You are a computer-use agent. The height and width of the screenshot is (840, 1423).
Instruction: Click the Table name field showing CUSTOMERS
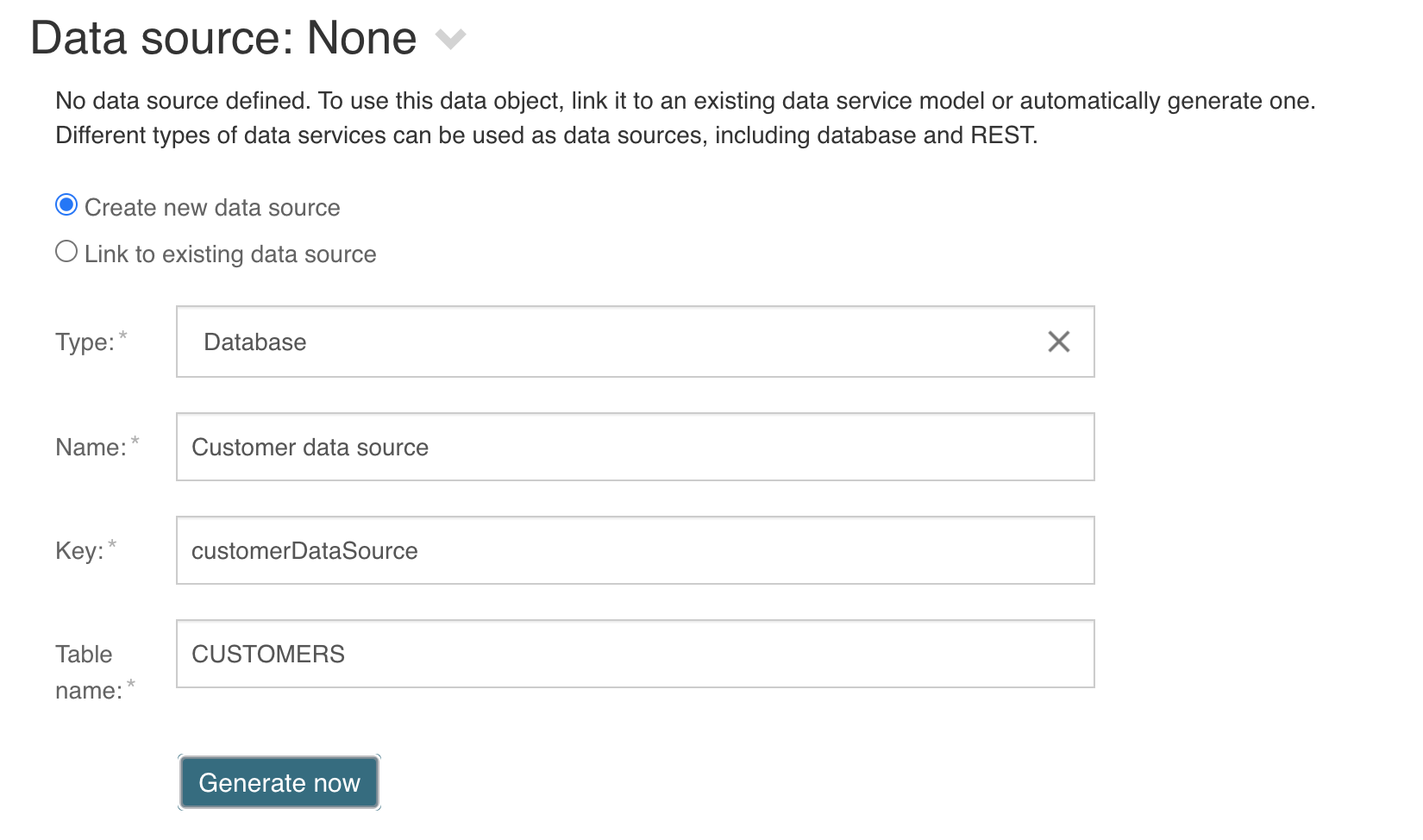604,654
